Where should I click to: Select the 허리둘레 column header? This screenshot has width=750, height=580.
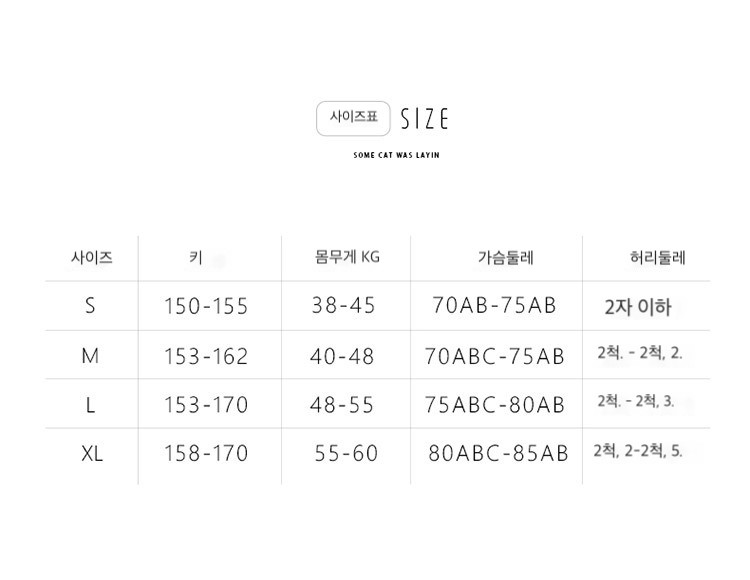658,258
